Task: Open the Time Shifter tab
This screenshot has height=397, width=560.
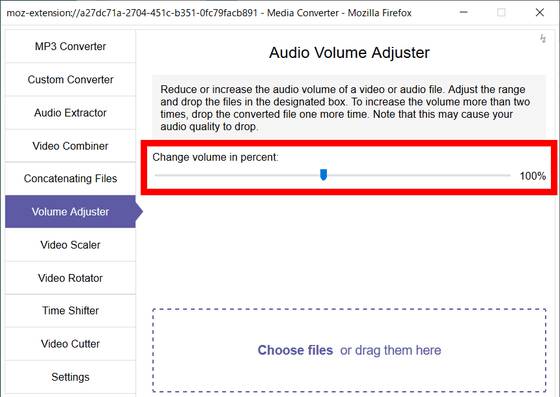Action: pos(70,311)
